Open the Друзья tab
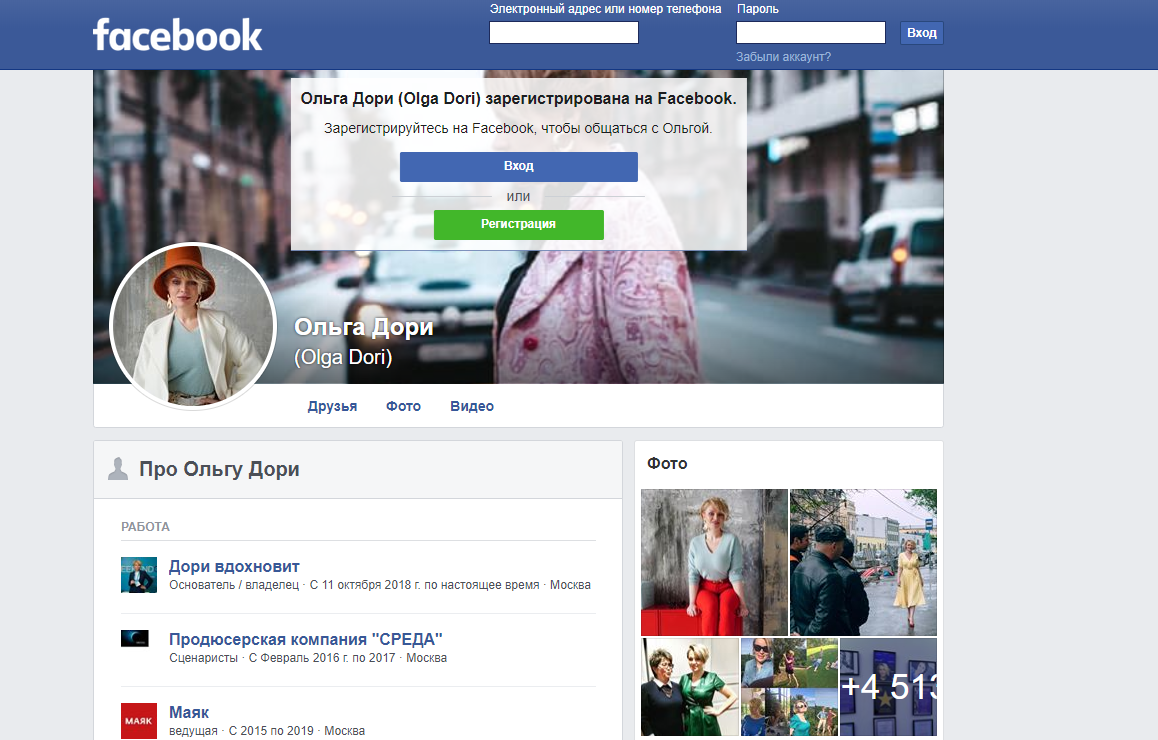 [x=332, y=406]
